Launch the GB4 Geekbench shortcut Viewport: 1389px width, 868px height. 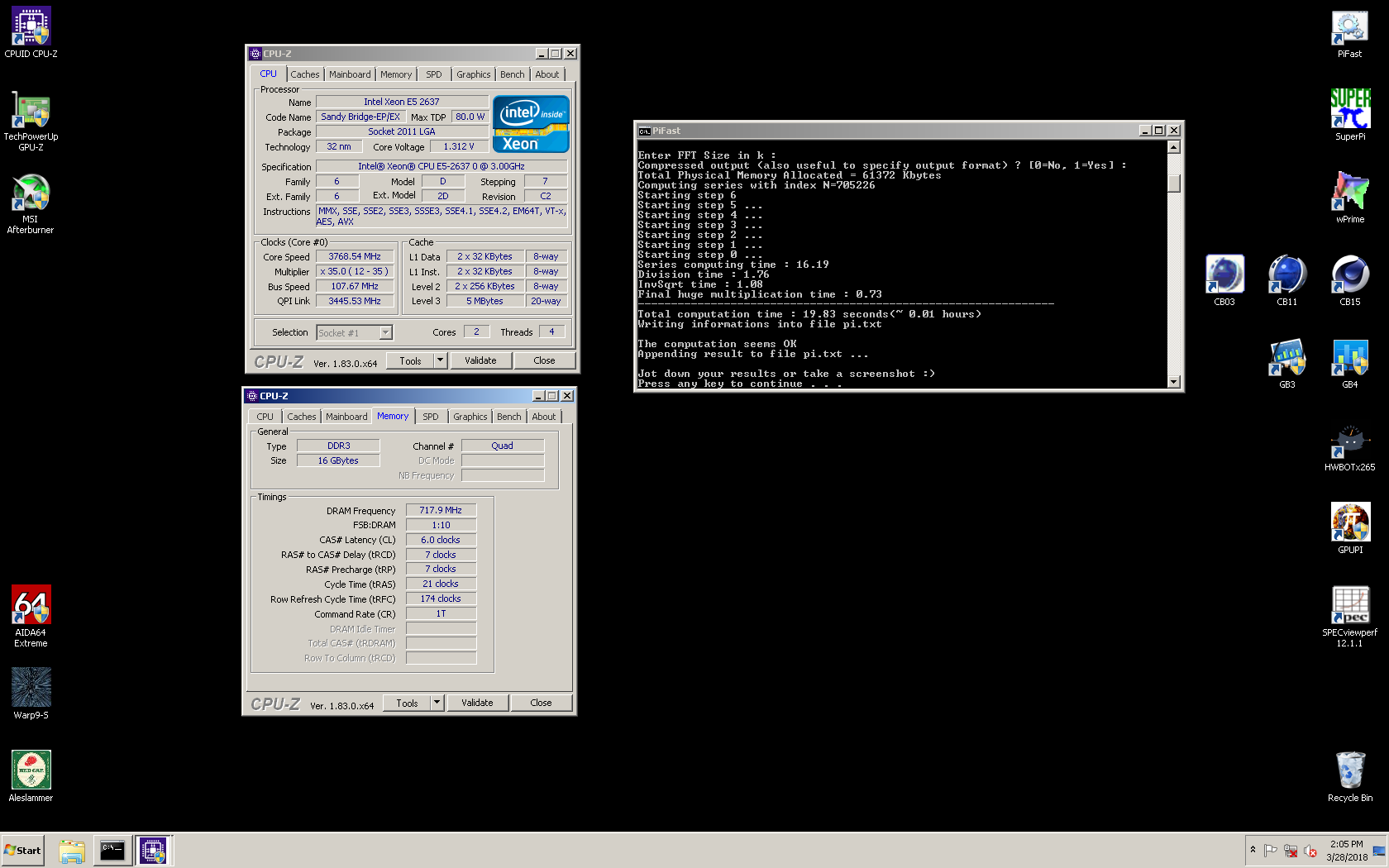pyautogui.click(x=1349, y=364)
